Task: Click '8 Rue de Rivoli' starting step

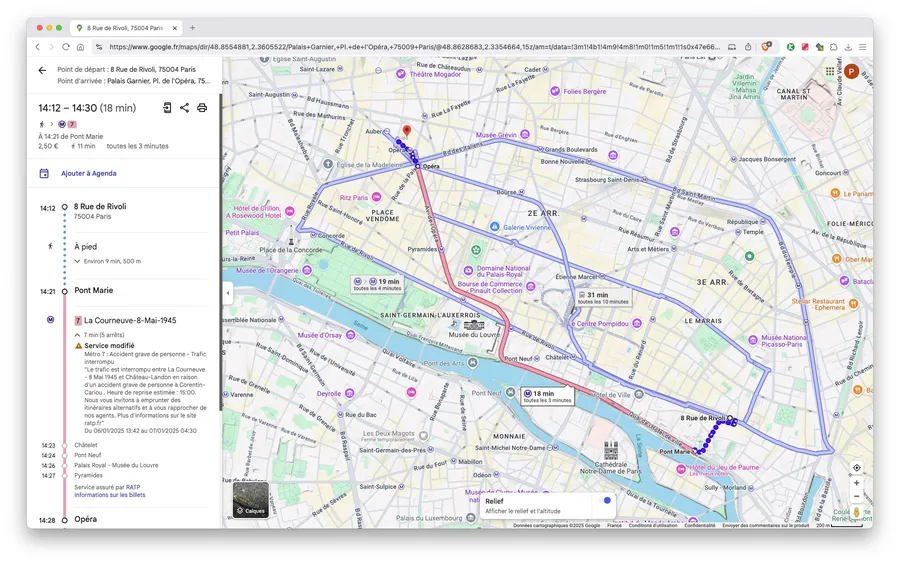Action: pyautogui.click(x=100, y=207)
